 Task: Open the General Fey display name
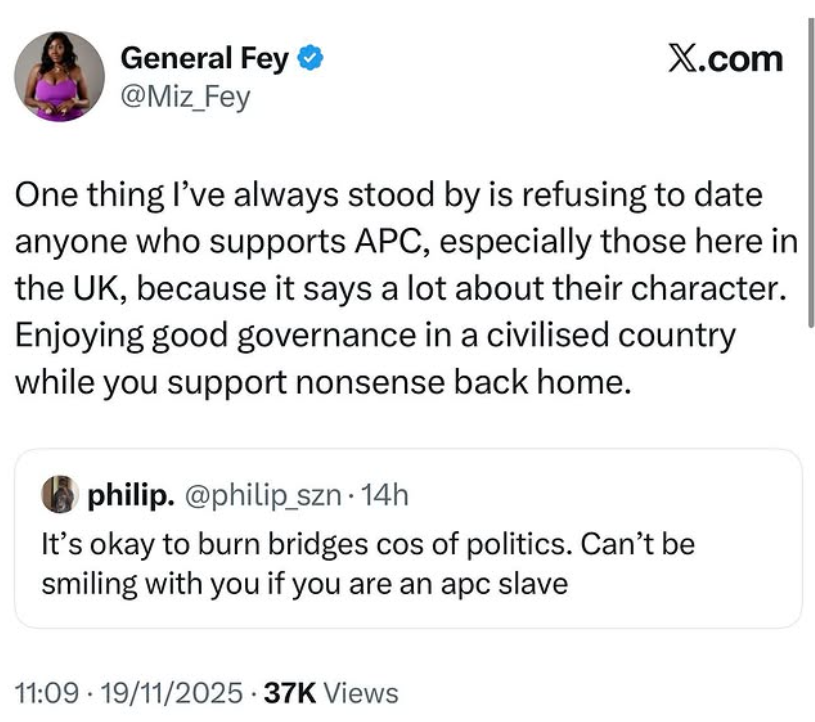coord(204,60)
